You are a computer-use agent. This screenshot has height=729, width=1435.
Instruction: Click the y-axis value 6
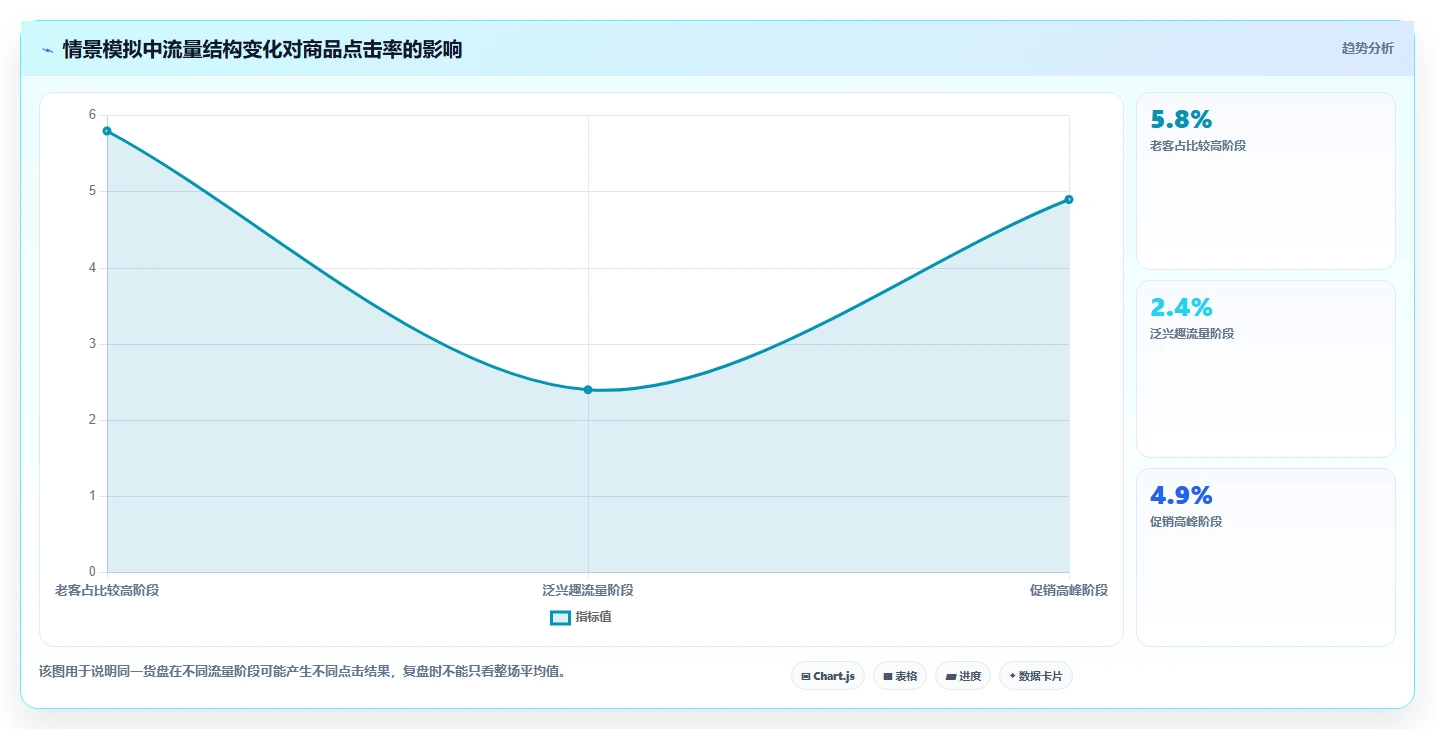tap(92, 115)
